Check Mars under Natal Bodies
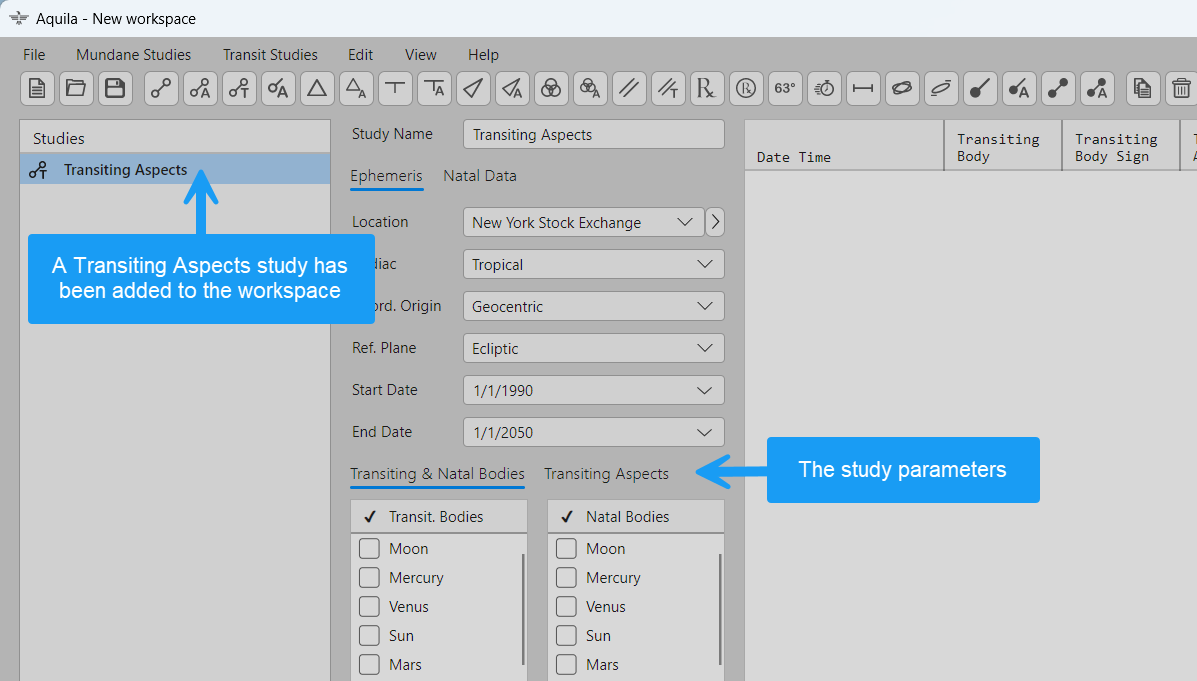 566,665
